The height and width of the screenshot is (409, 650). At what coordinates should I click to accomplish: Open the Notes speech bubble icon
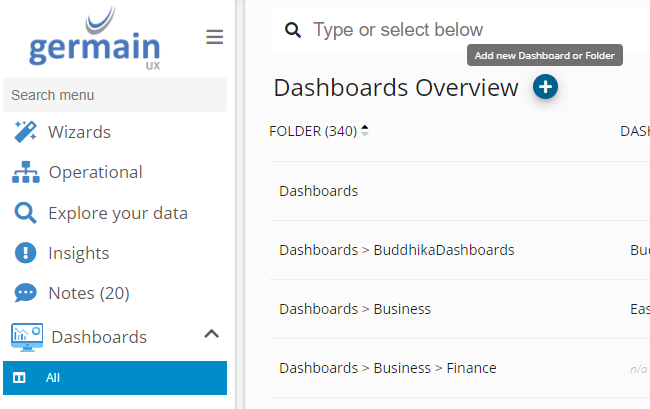point(25,293)
